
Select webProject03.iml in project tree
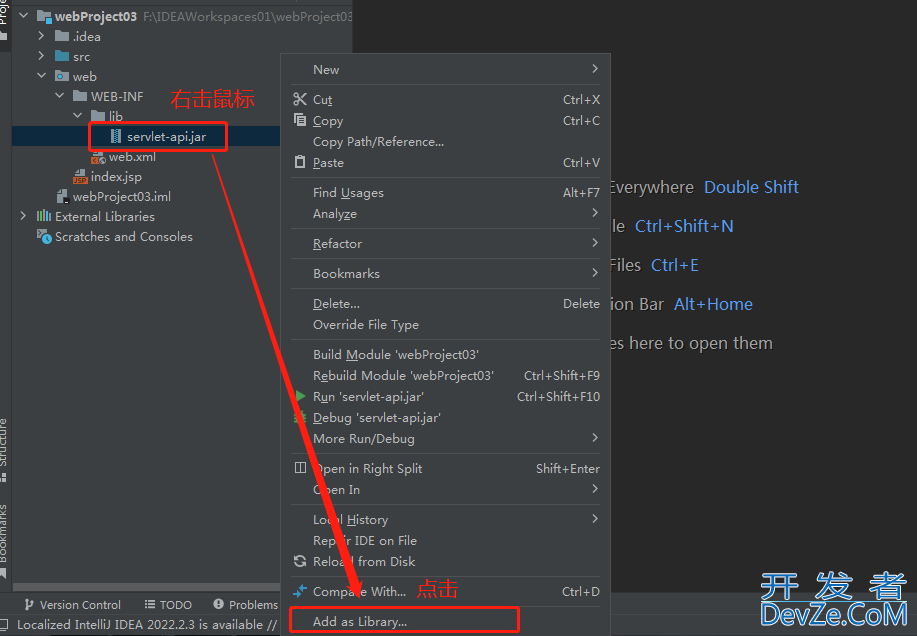[122, 196]
